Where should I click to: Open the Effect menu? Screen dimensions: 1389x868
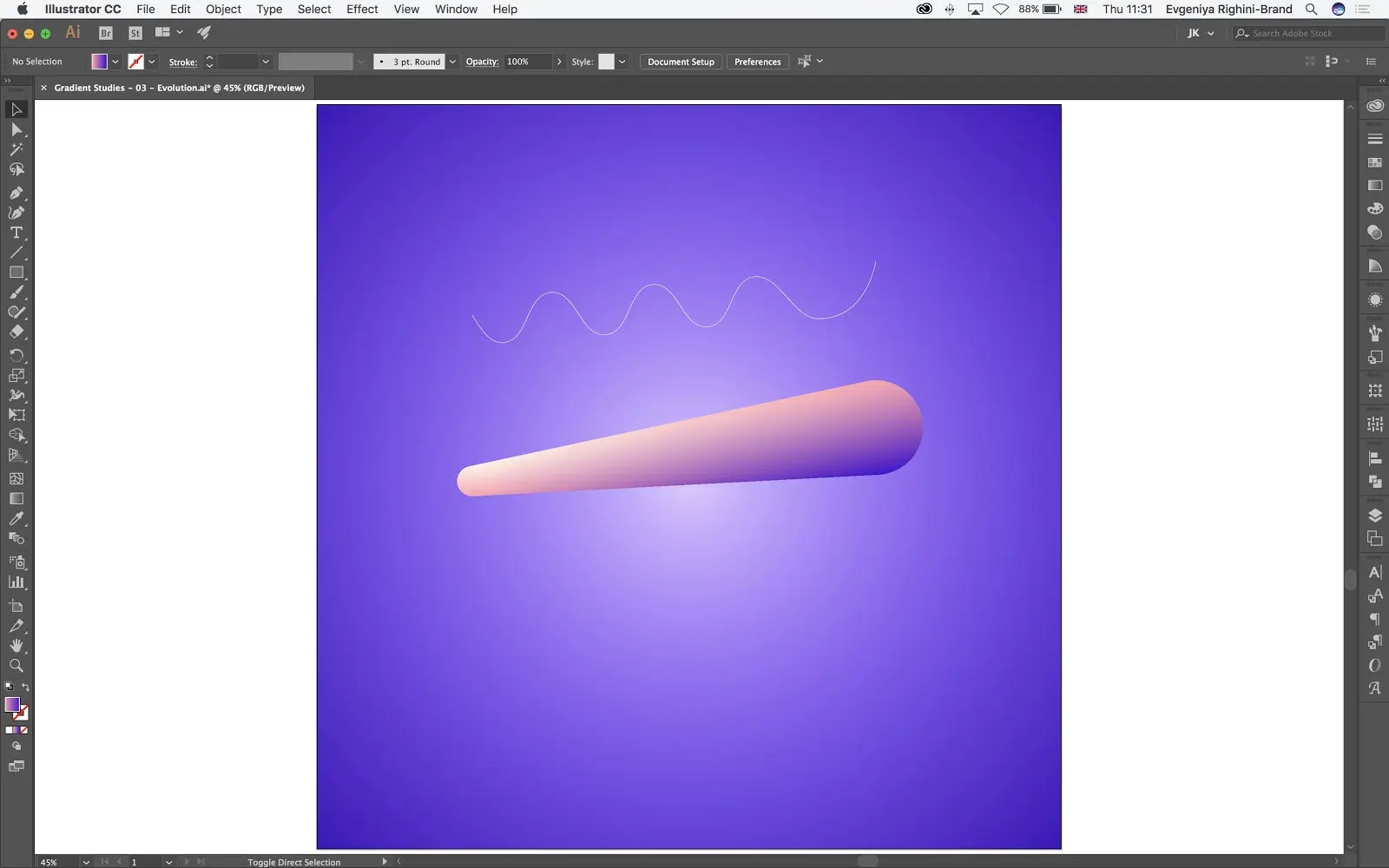[x=362, y=9]
